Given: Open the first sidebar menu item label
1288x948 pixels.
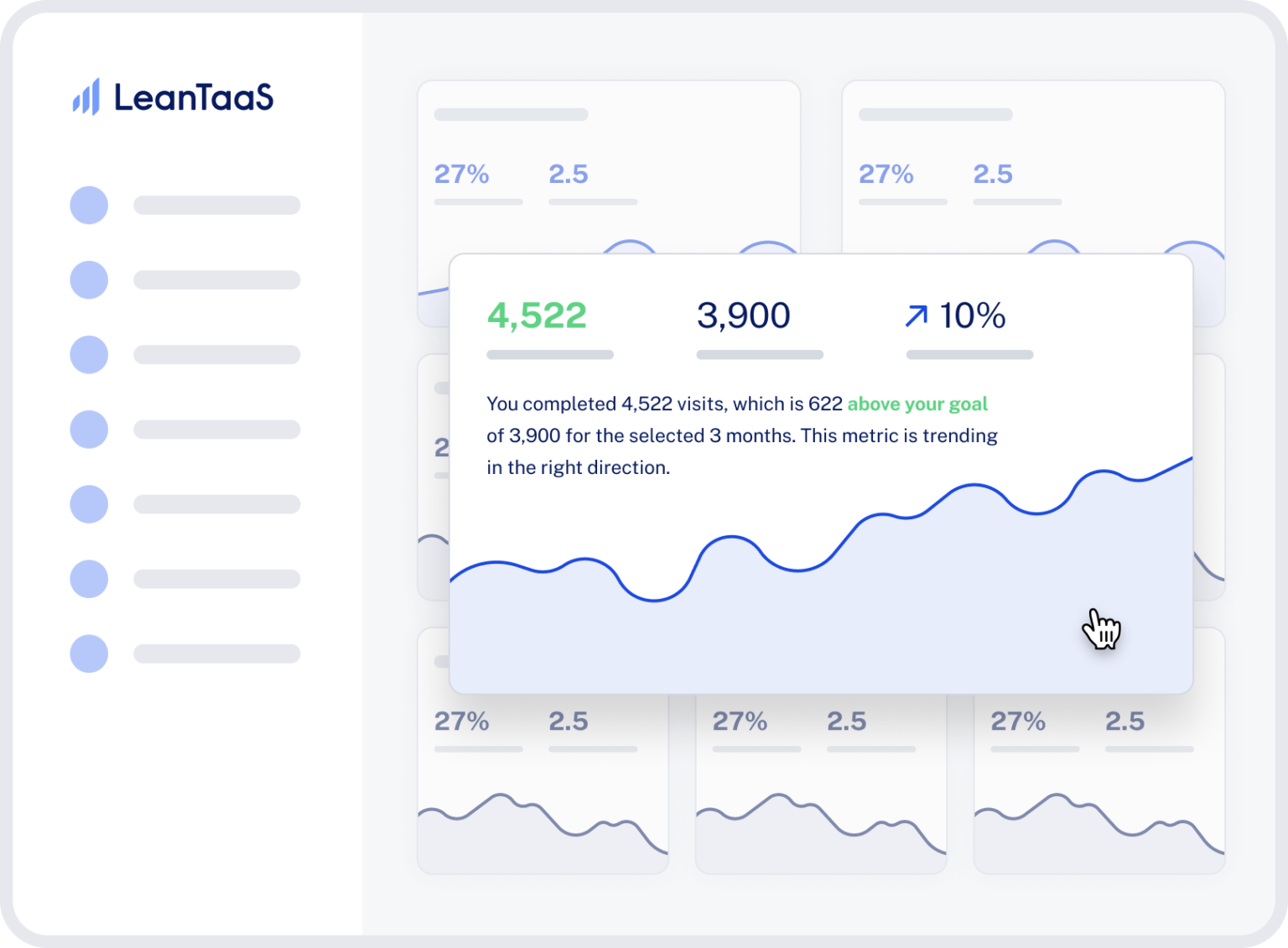Looking at the screenshot, I should 216,206.
